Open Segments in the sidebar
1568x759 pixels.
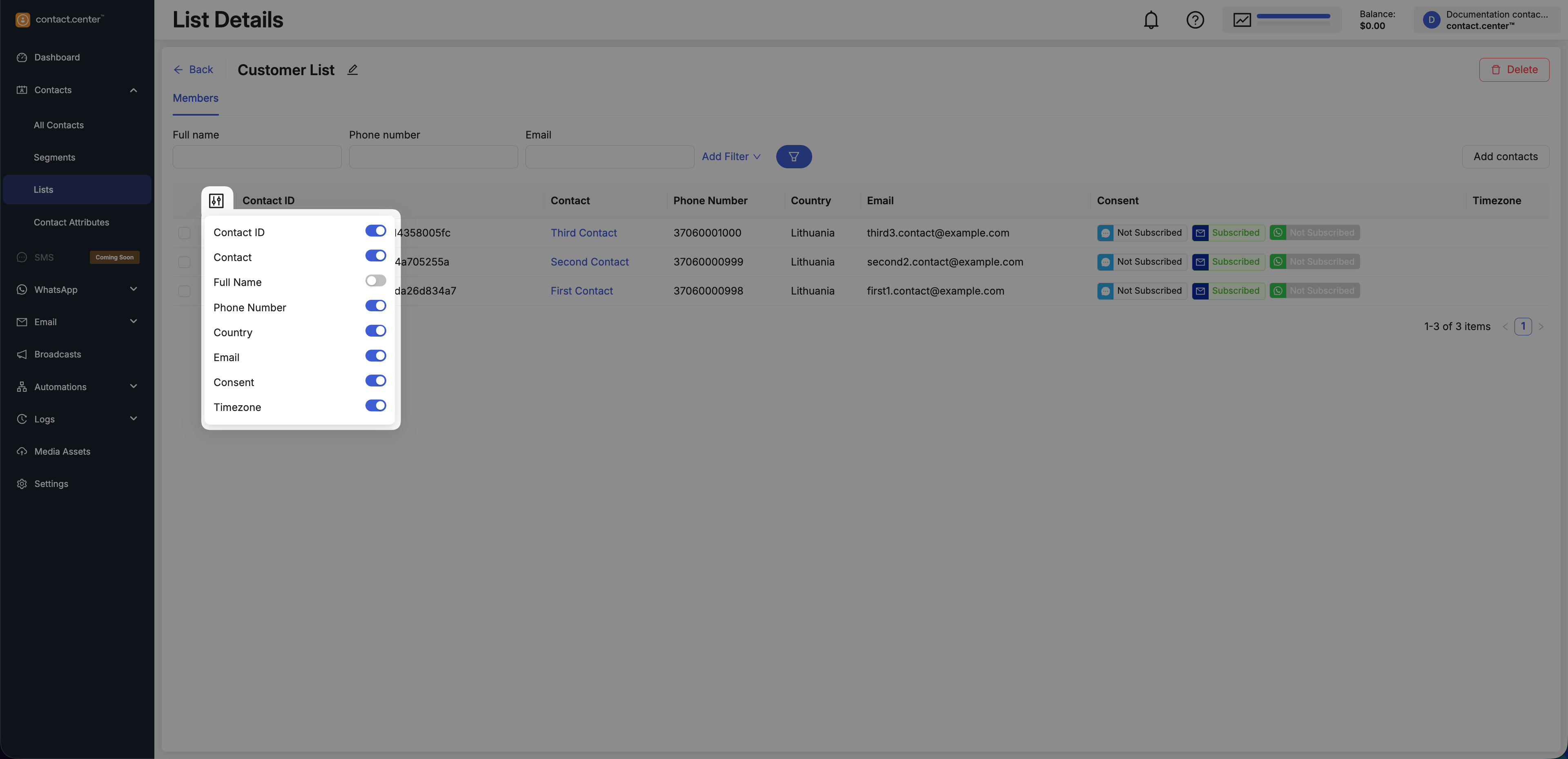pos(54,157)
